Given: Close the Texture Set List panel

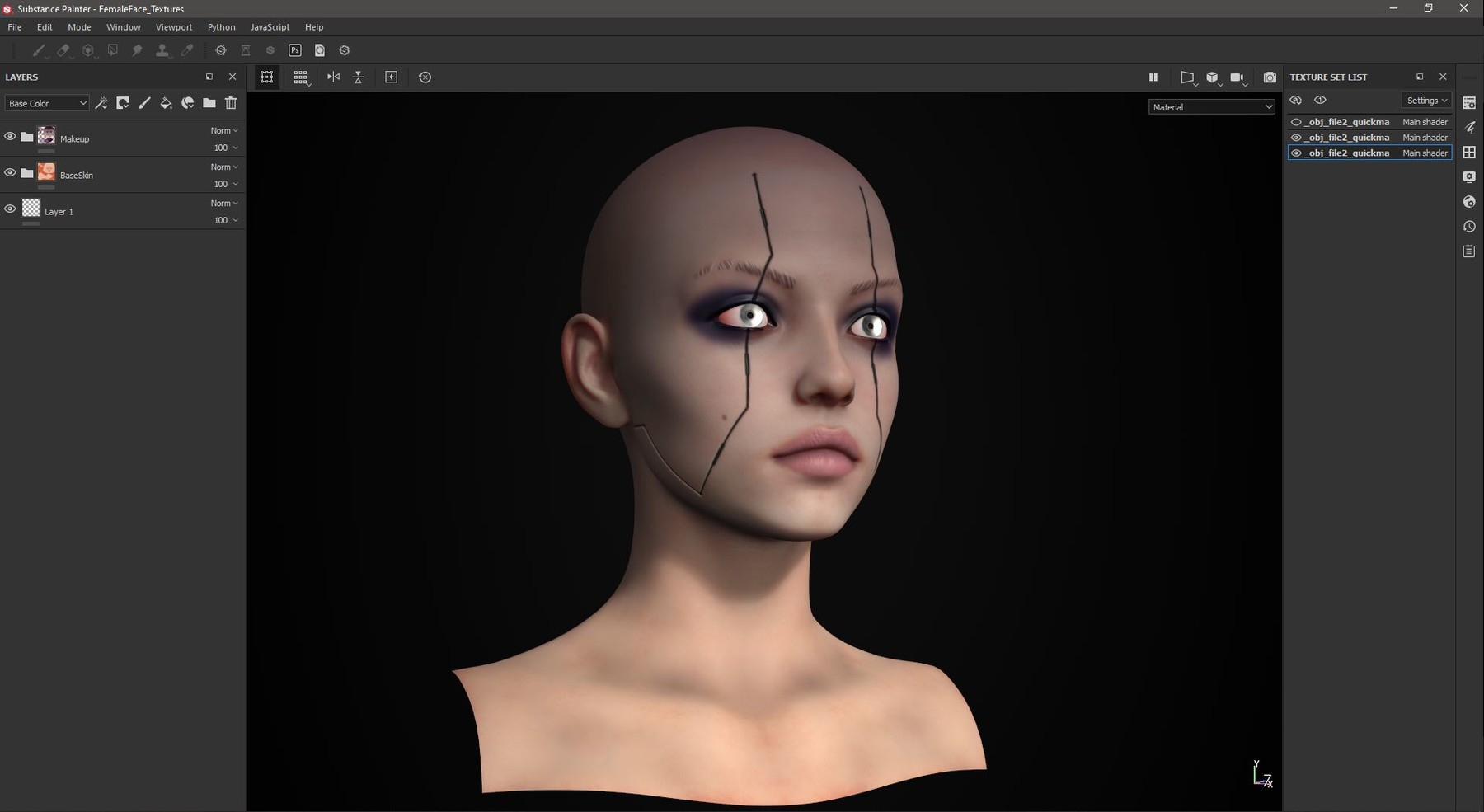Looking at the screenshot, I should click(1443, 77).
